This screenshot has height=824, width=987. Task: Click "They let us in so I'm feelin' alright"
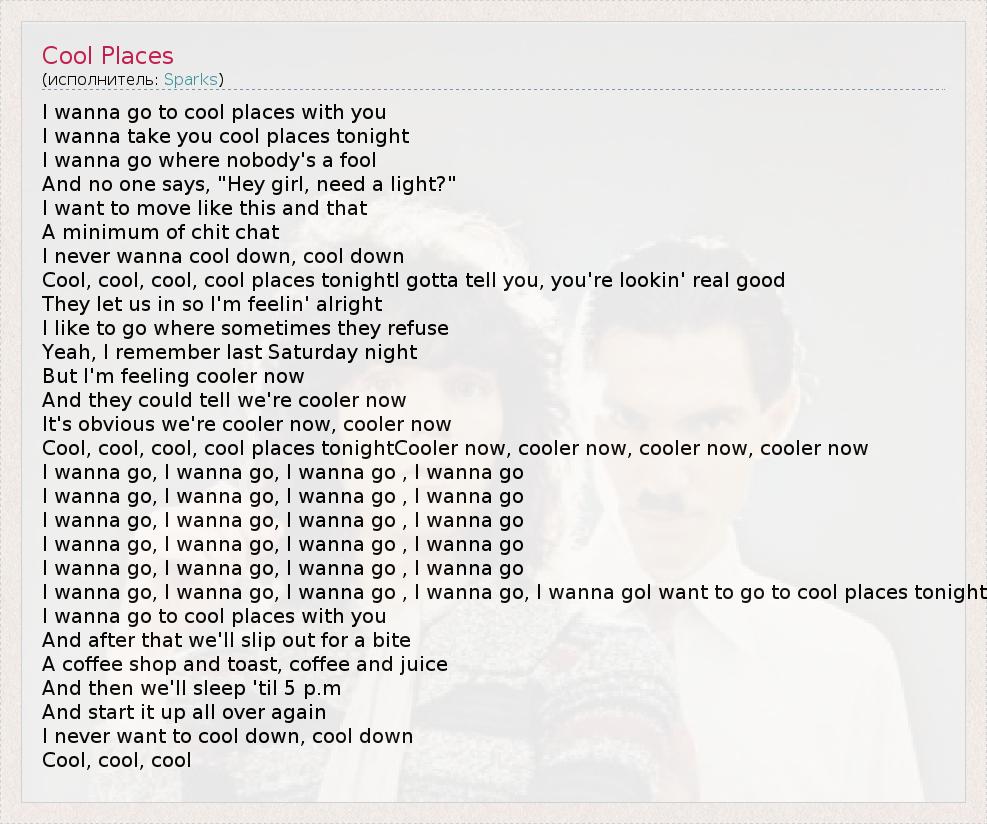(212, 304)
